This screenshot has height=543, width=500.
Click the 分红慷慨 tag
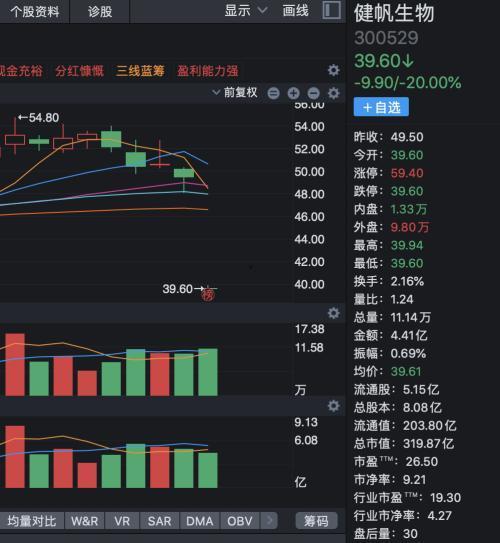(80, 71)
